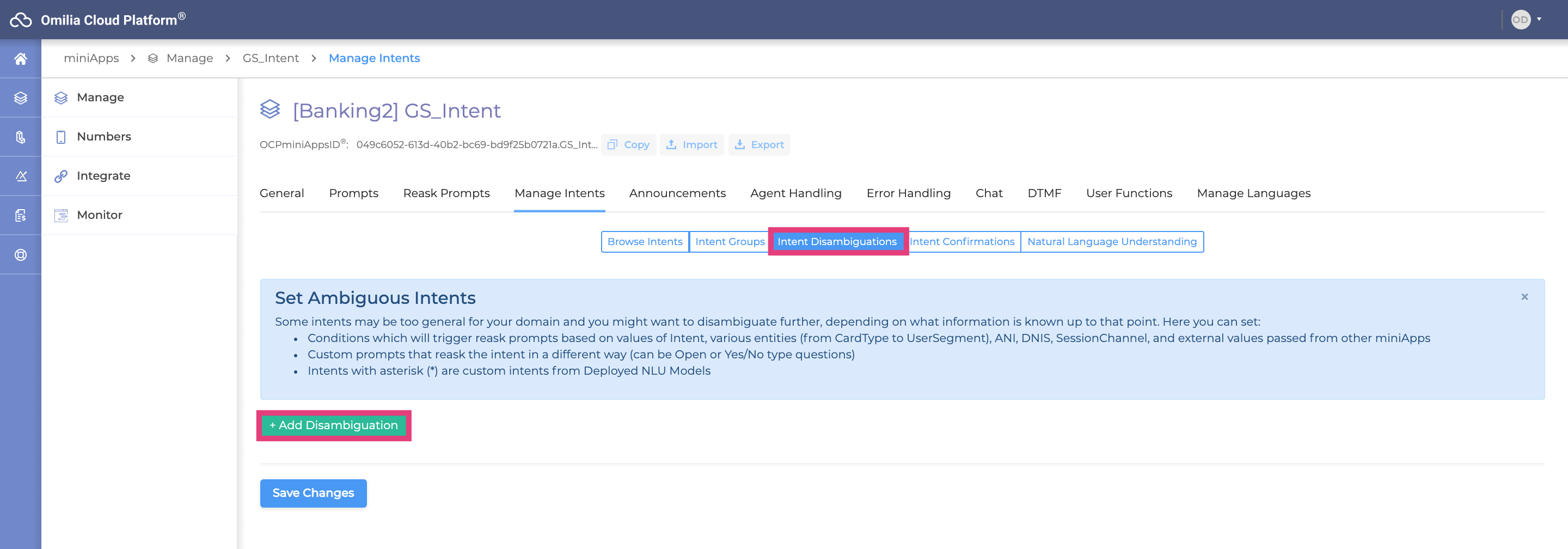This screenshot has height=549, width=1568.
Task: Select Intent Confirmations sub-tab
Action: tap(961, 242)
